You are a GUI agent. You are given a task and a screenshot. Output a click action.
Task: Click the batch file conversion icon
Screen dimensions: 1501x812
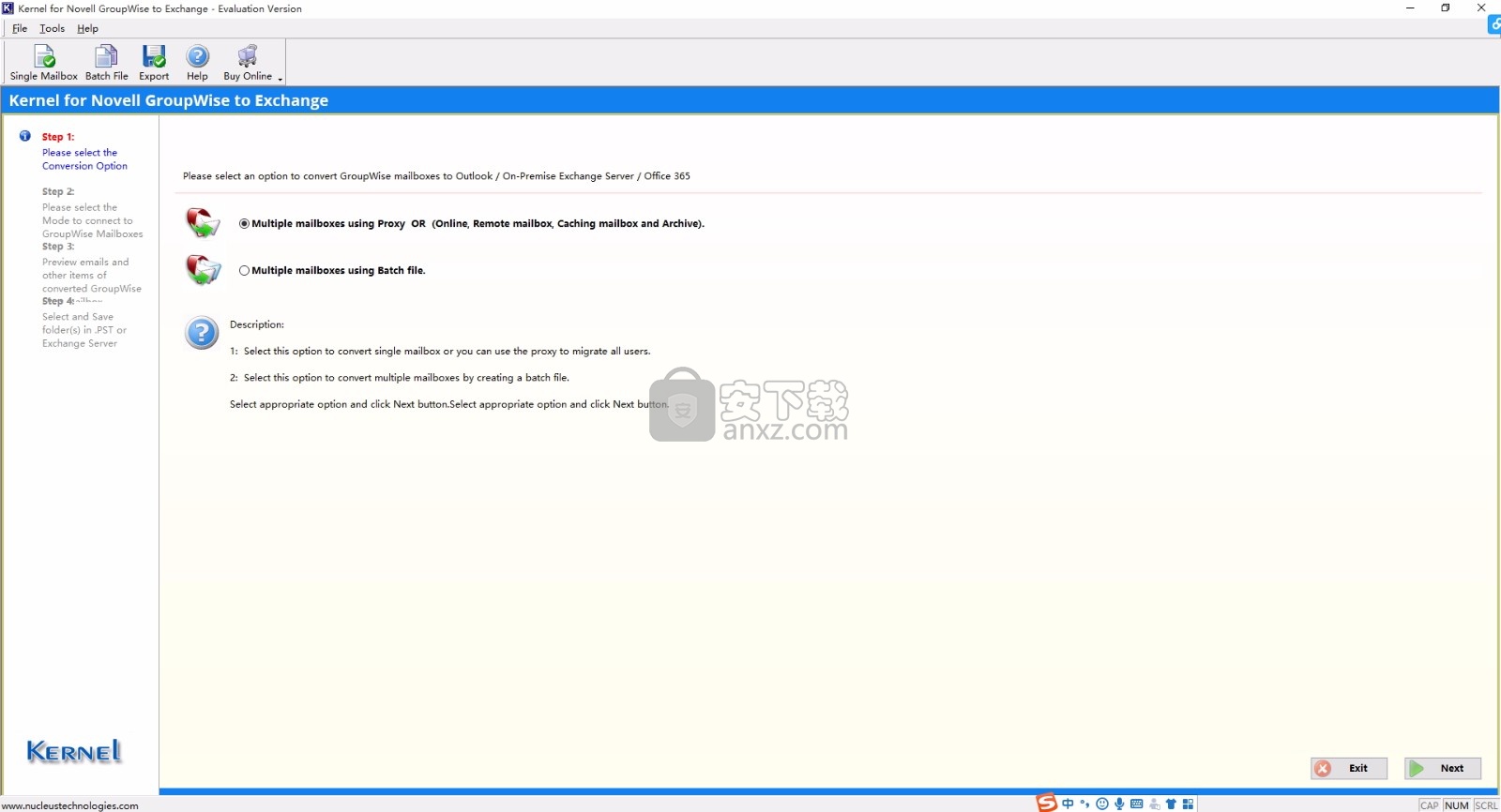(203, 270)
